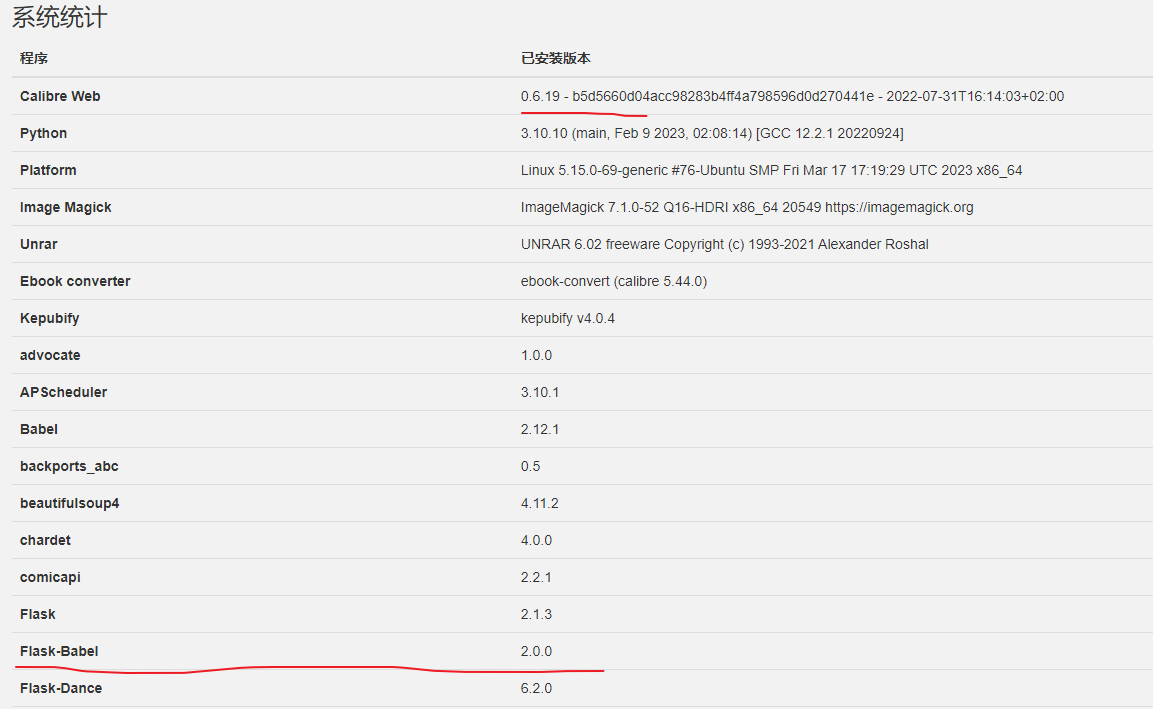Select the beautifulsoup4 version 4.11.2
The height and width of the screenshot is (709, 1153).
coord(540,503)
